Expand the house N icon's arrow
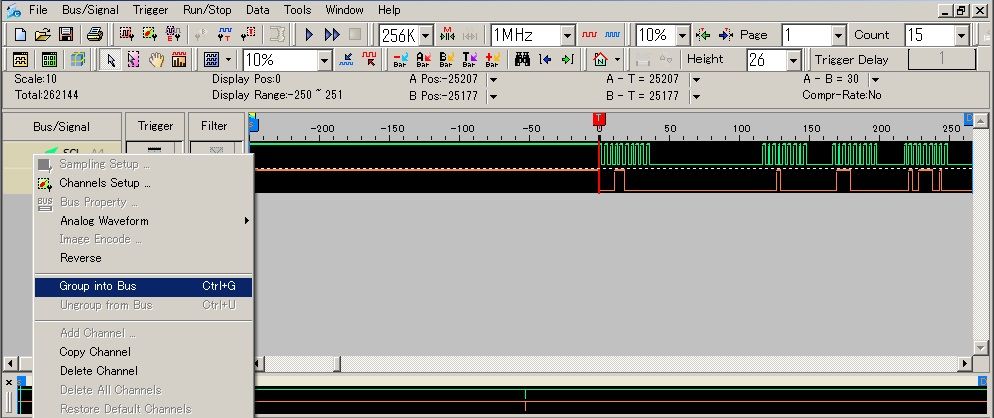The image size is (994, 418). tap(617, 60)
